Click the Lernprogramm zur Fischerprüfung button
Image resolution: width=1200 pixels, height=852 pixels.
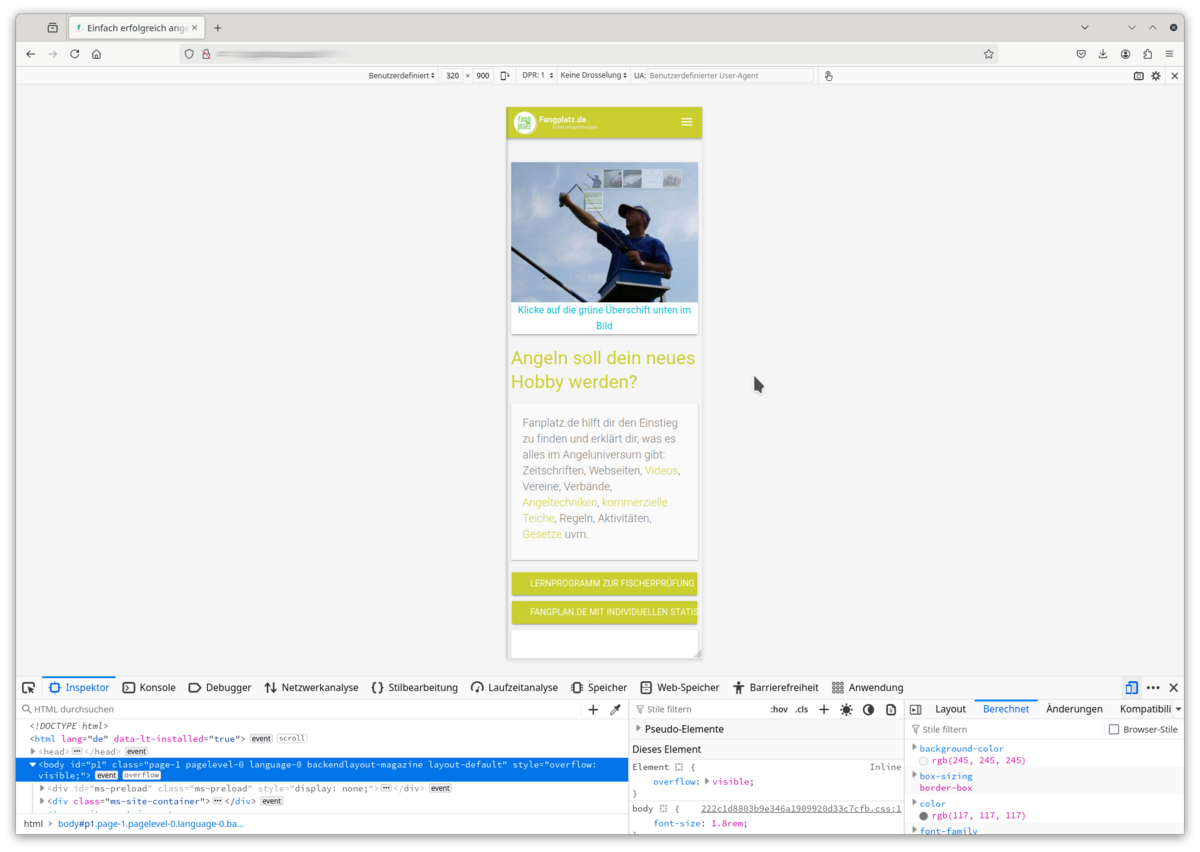[x=604, y=583]
